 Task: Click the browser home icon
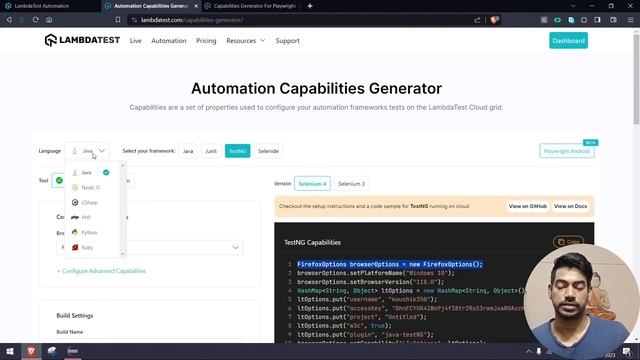click(x=49, y=20)
